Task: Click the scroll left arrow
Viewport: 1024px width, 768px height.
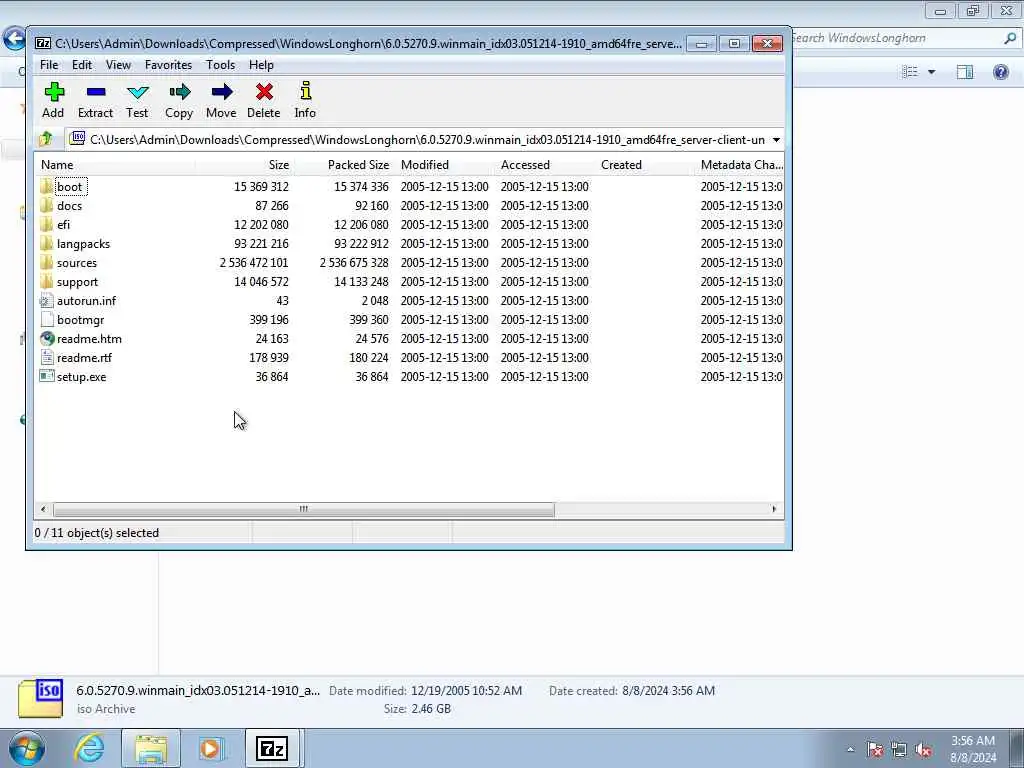Action: coord(43,509)
